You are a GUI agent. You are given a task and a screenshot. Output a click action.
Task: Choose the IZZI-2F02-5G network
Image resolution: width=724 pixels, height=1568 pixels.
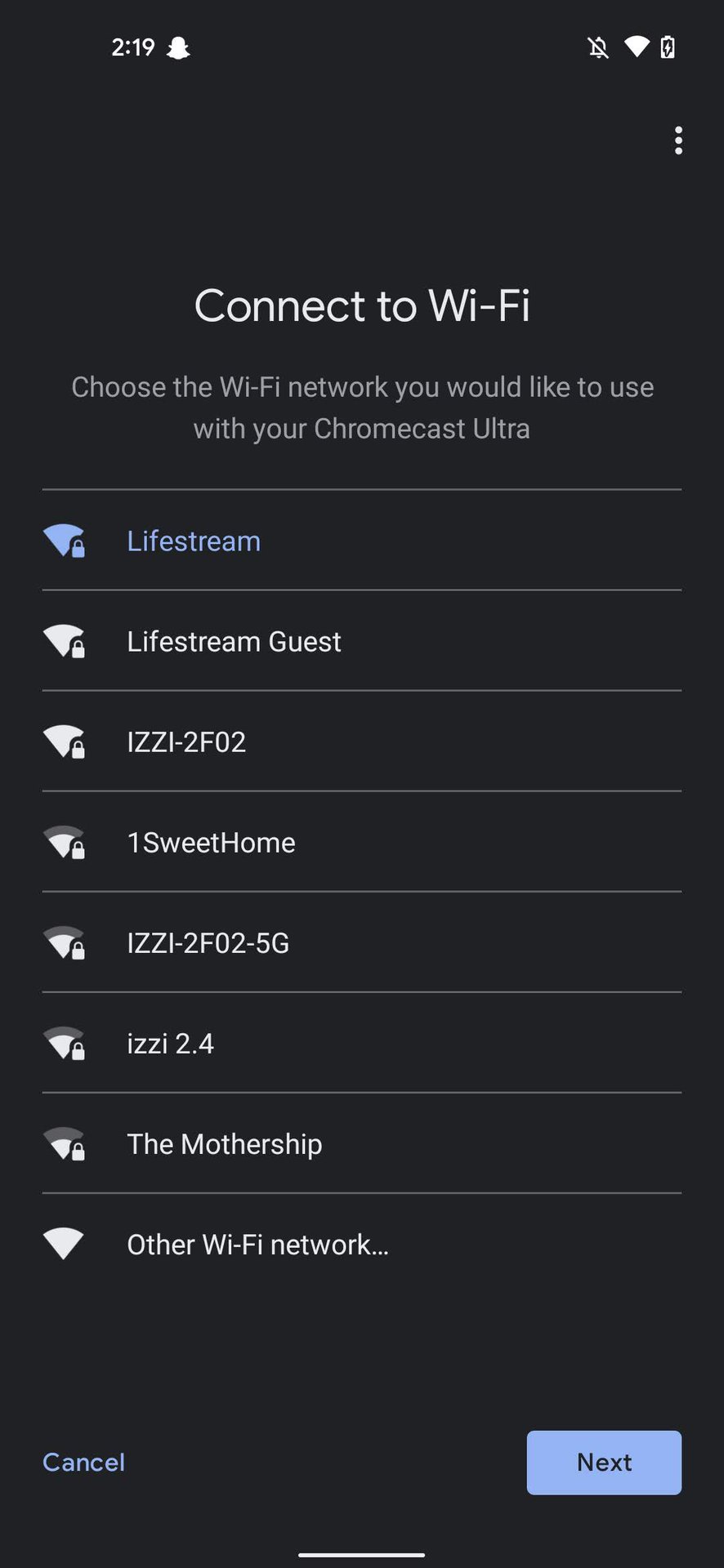(208, 943)
